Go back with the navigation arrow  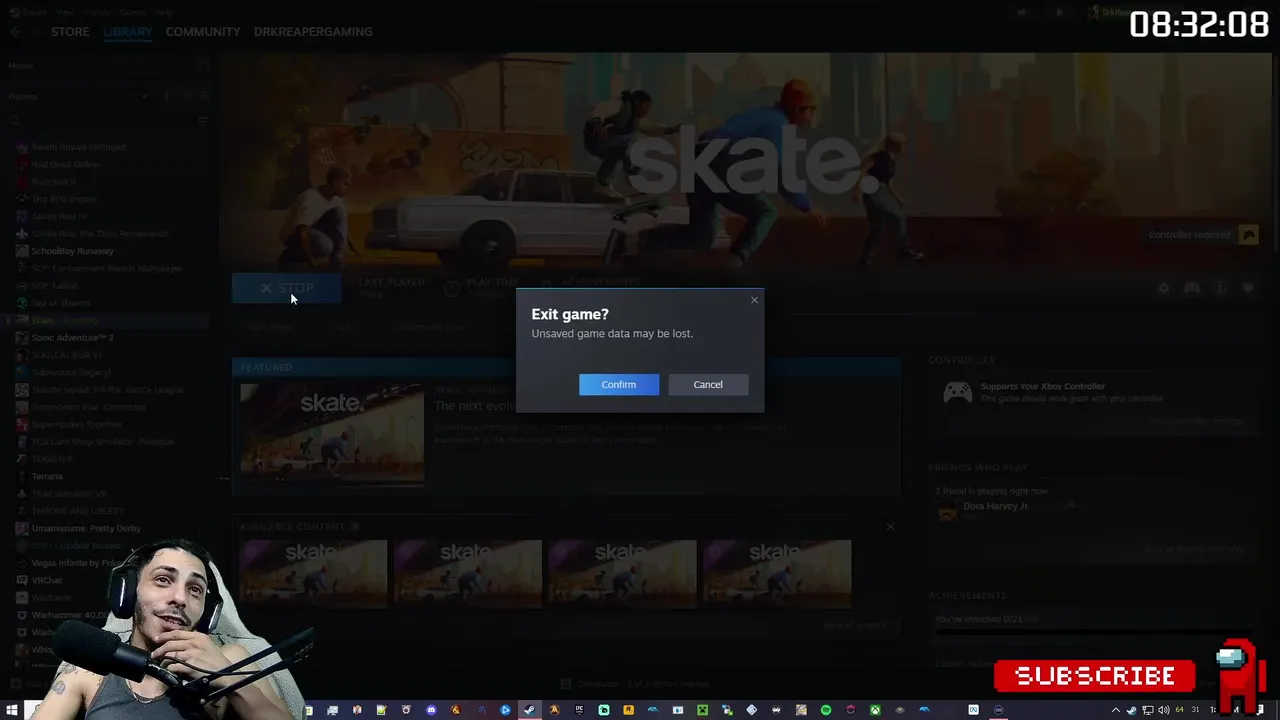15,32
